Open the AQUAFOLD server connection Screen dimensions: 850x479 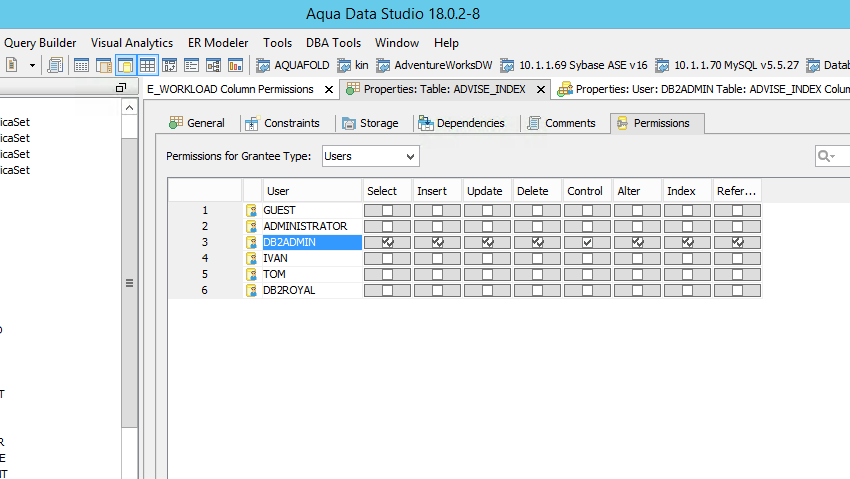click(293, 66)
